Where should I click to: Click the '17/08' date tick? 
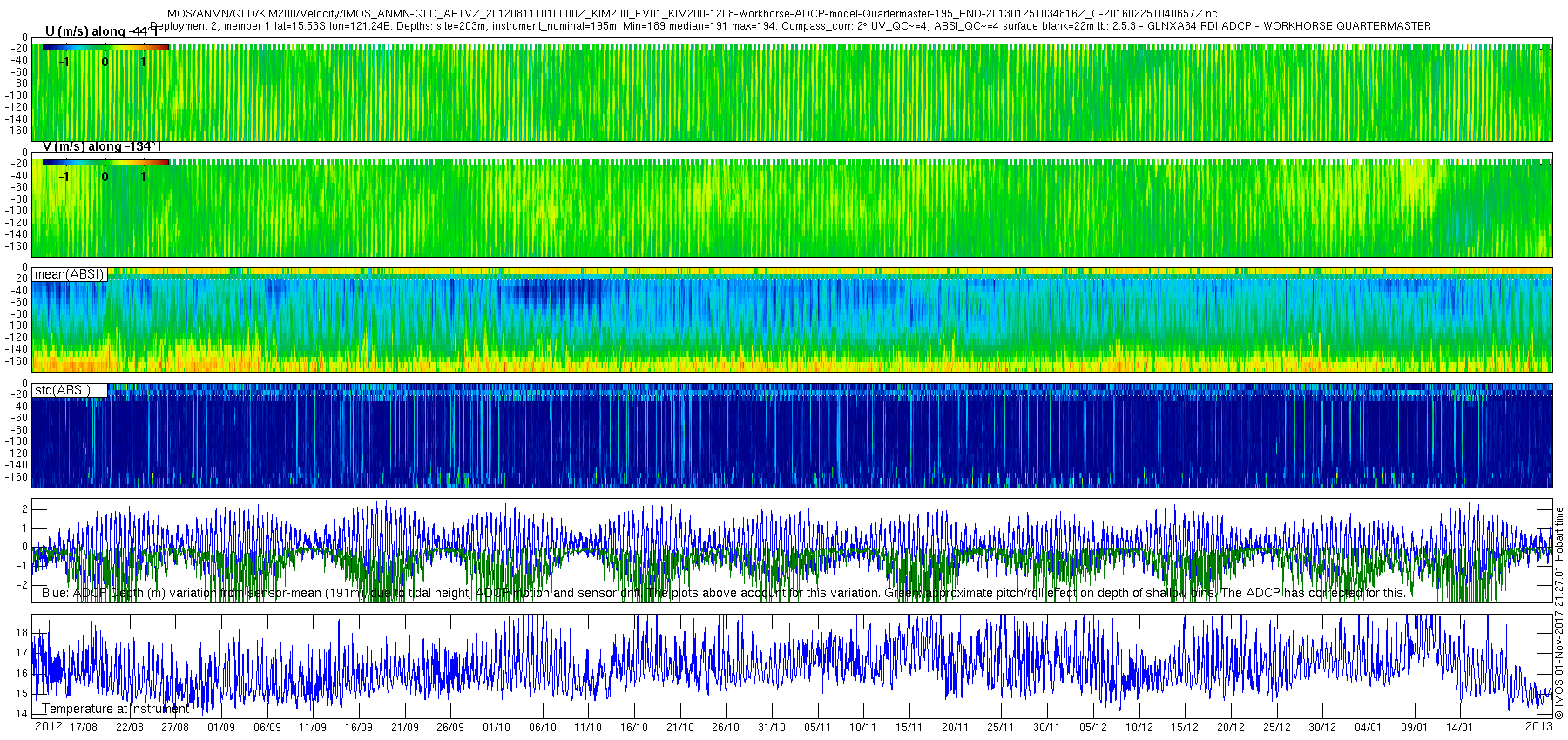84,728
